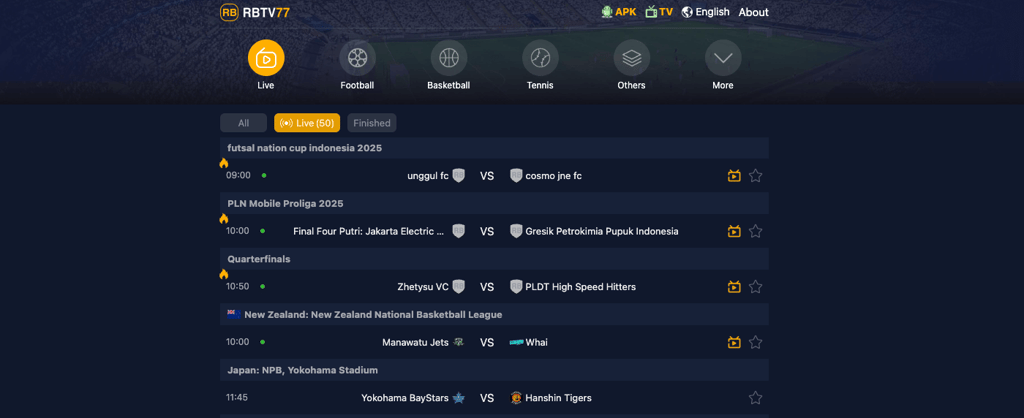Favorite the Manawatu Jets vs Whai match
1024x418 pixels.
756,342
